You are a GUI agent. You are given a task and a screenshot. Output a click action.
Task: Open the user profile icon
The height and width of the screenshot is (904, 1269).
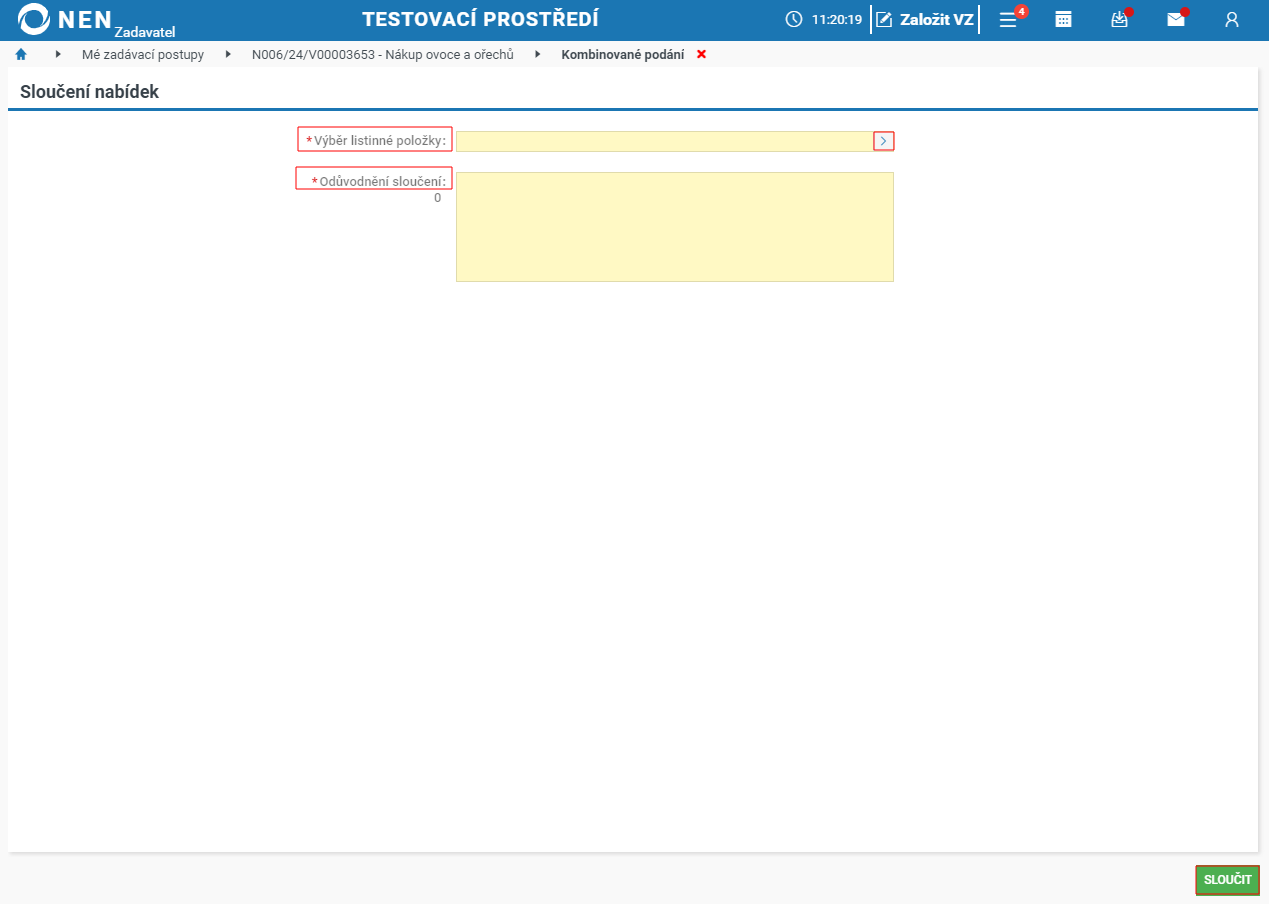[x=1232, y=19]
